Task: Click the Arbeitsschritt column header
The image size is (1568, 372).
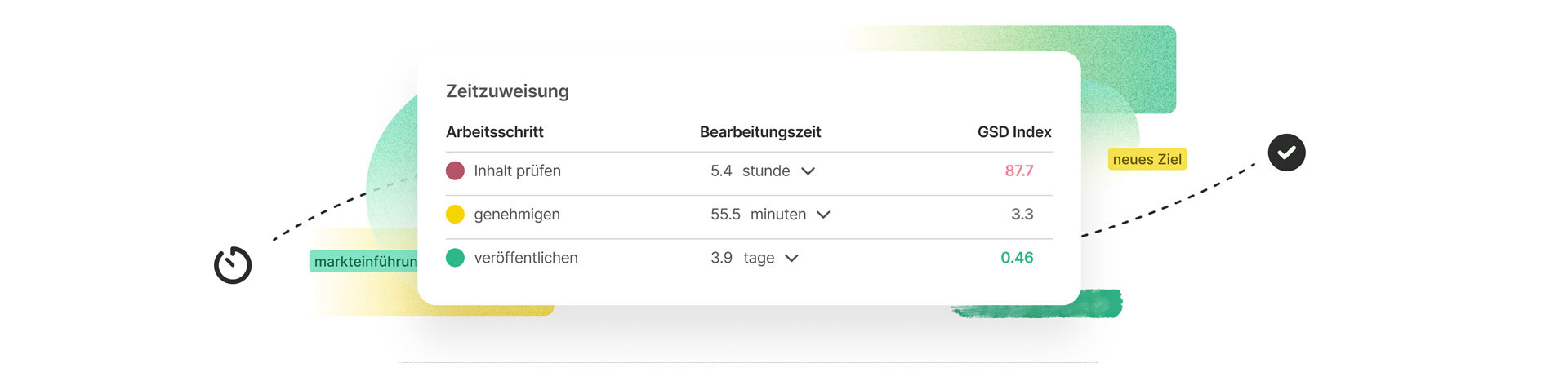Action: [494, 132]
